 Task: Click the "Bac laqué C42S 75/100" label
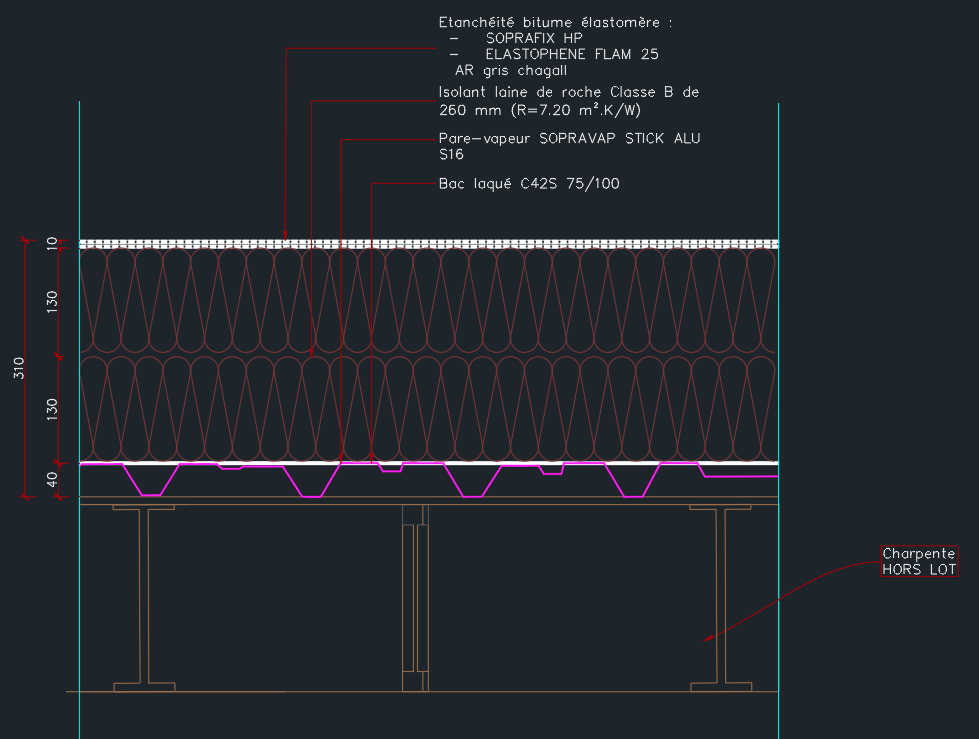coord(529,184)
